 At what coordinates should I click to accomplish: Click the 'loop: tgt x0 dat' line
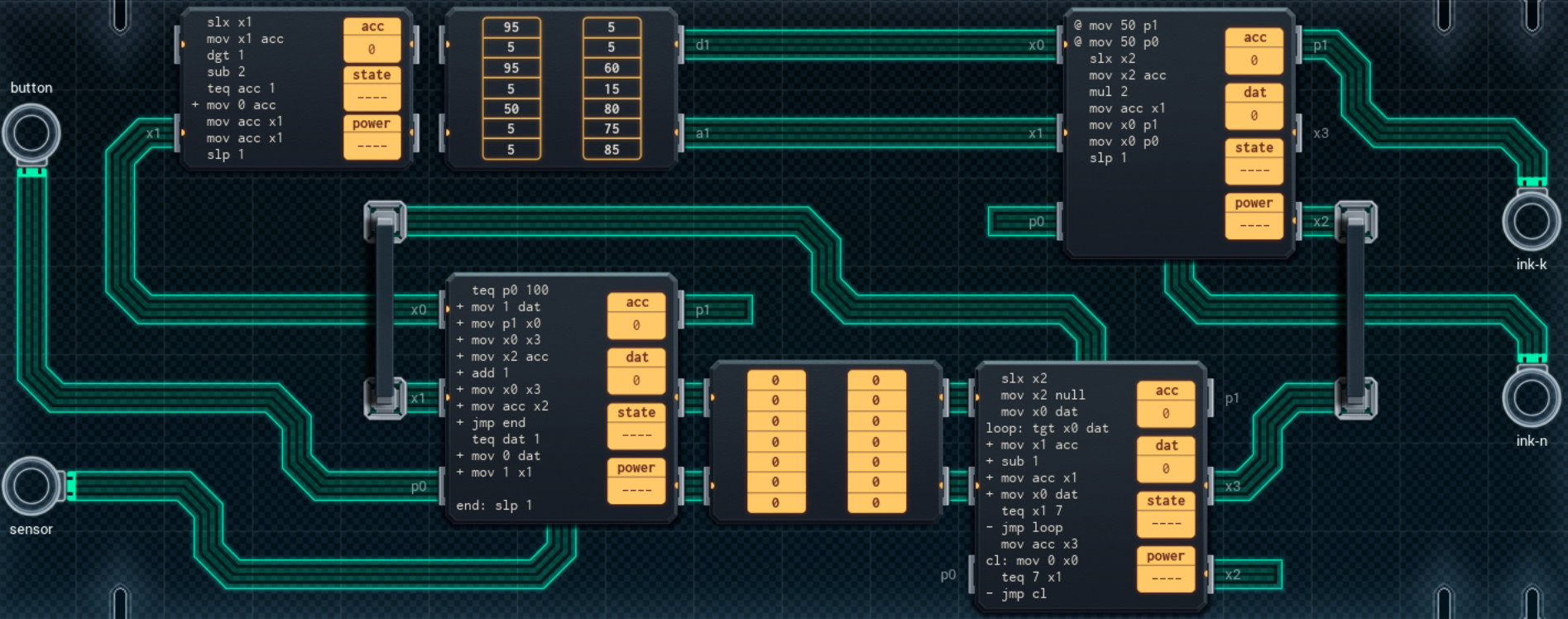point(1047,429)
